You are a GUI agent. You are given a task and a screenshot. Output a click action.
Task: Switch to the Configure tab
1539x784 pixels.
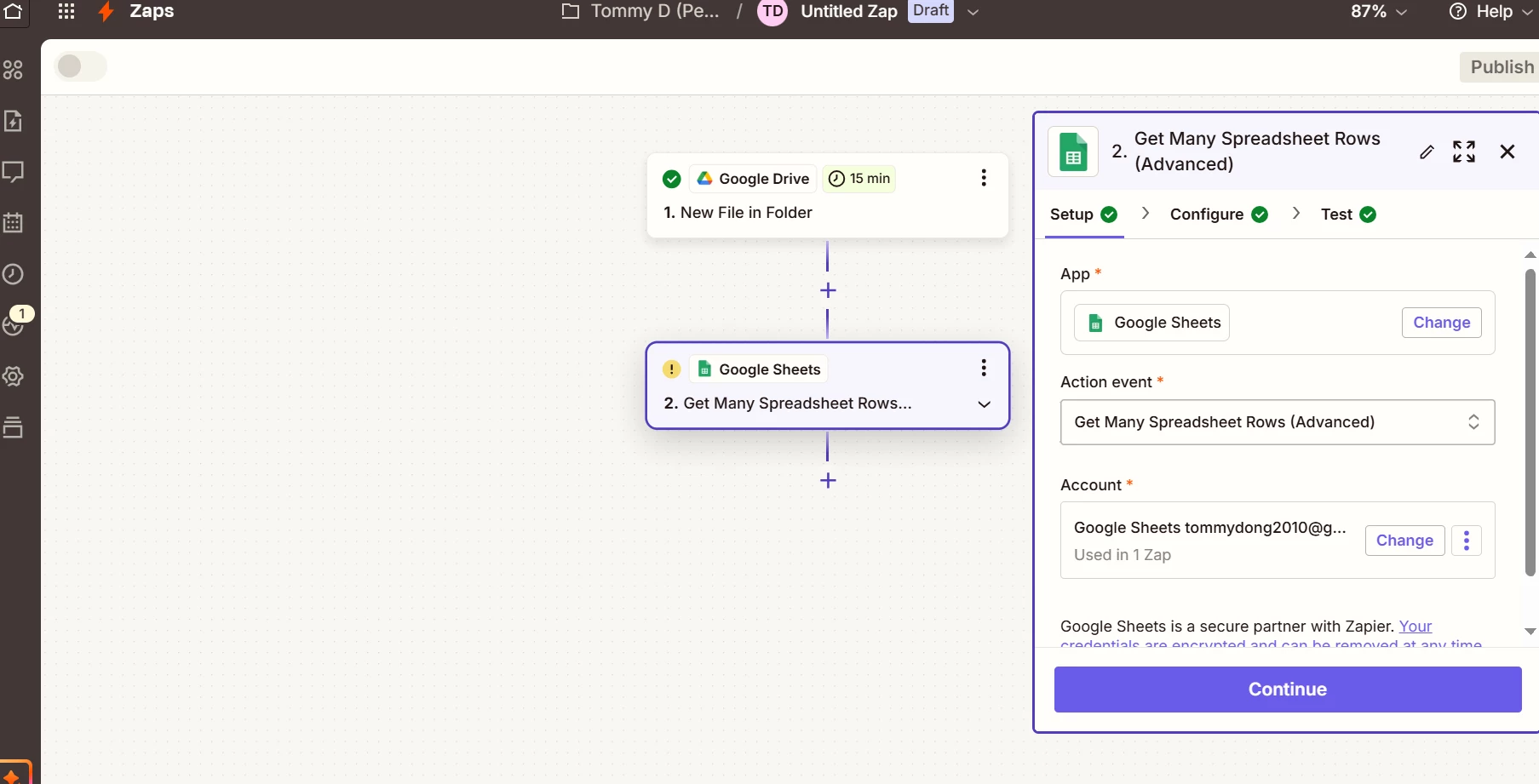pos(1219,215)
